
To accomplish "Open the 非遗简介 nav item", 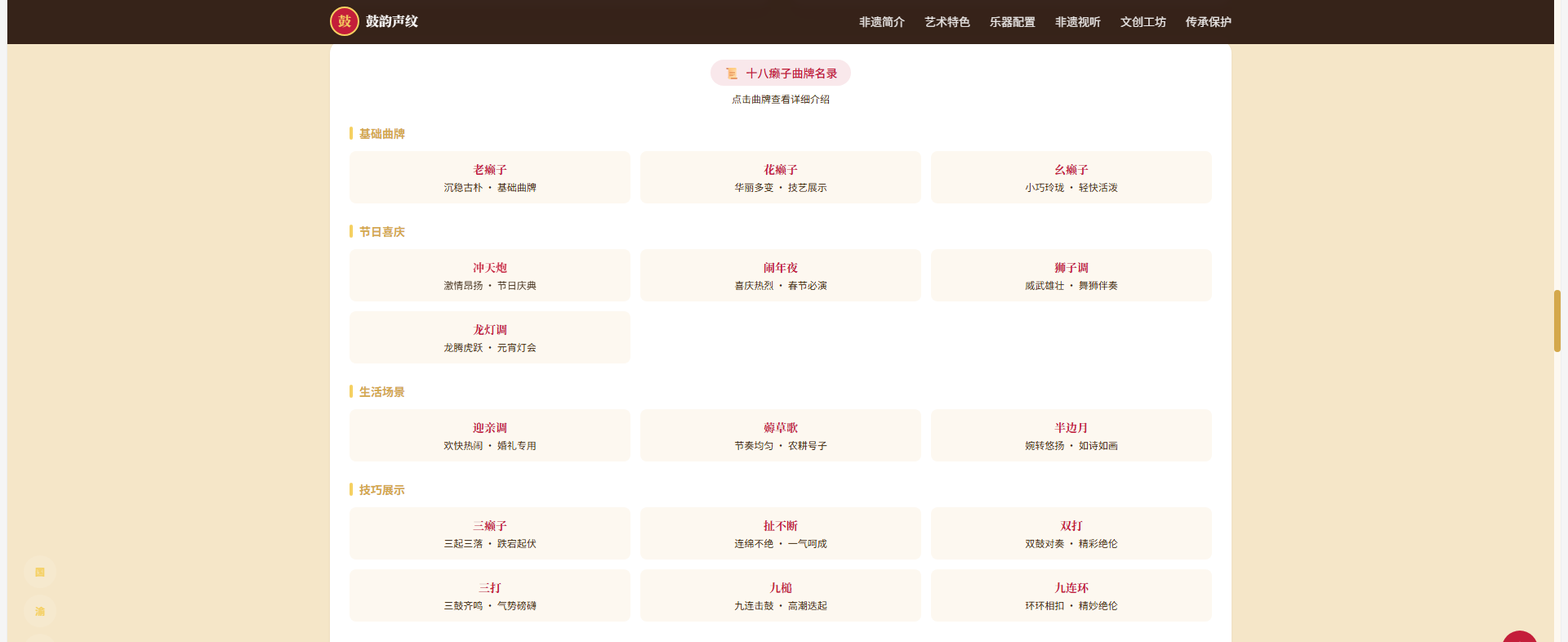I will click(882, 22).
